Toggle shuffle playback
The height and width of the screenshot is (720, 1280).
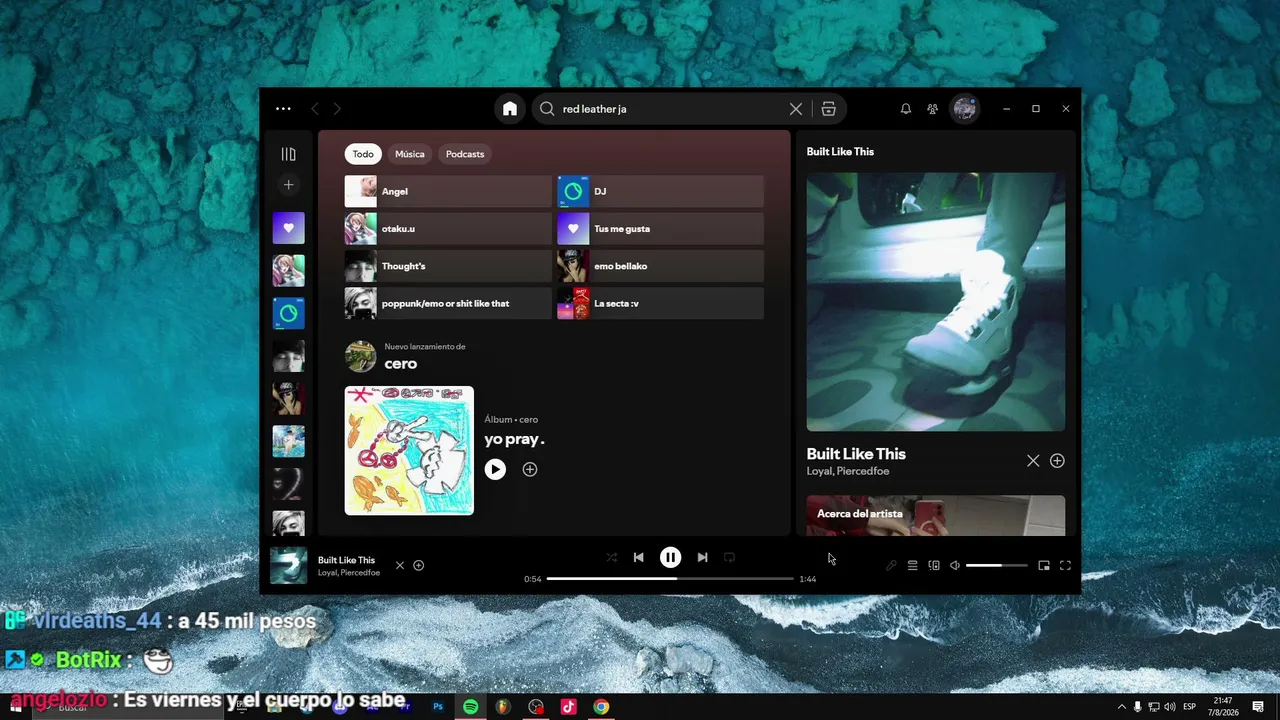(x=612, y=558)
